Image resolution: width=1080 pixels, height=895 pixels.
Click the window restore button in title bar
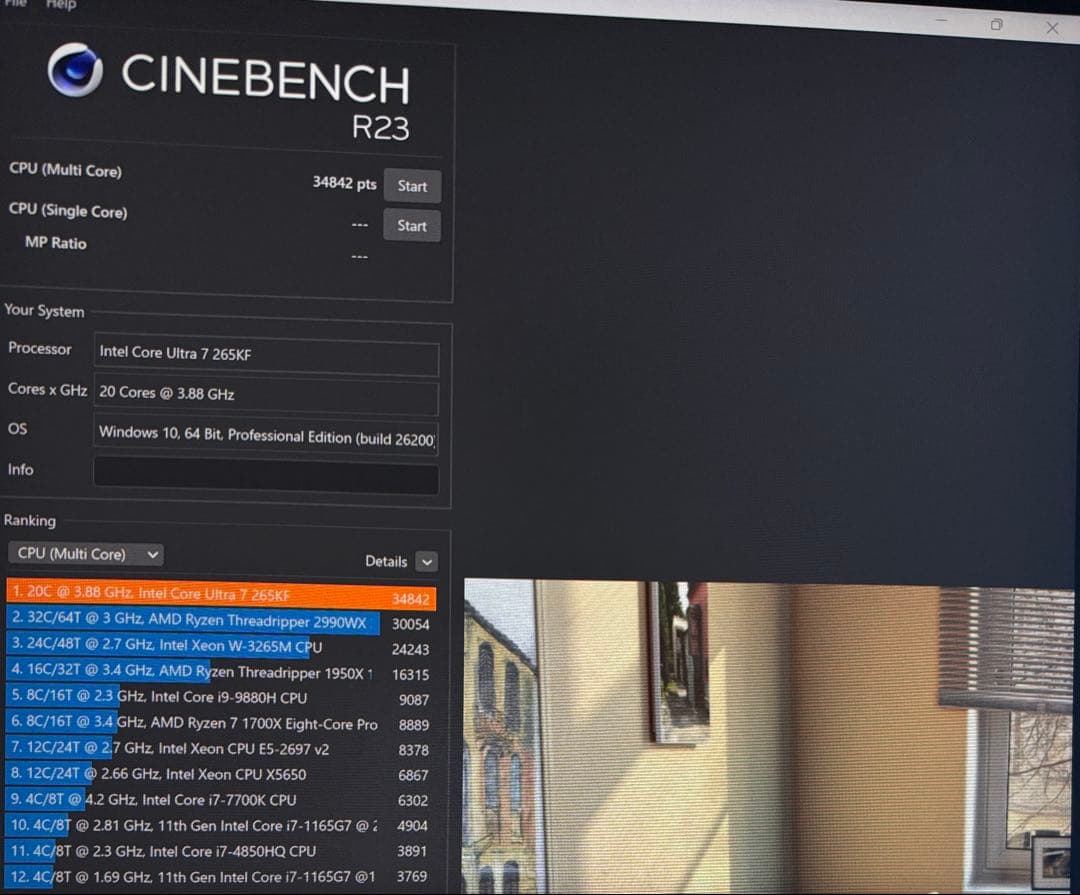996,23
